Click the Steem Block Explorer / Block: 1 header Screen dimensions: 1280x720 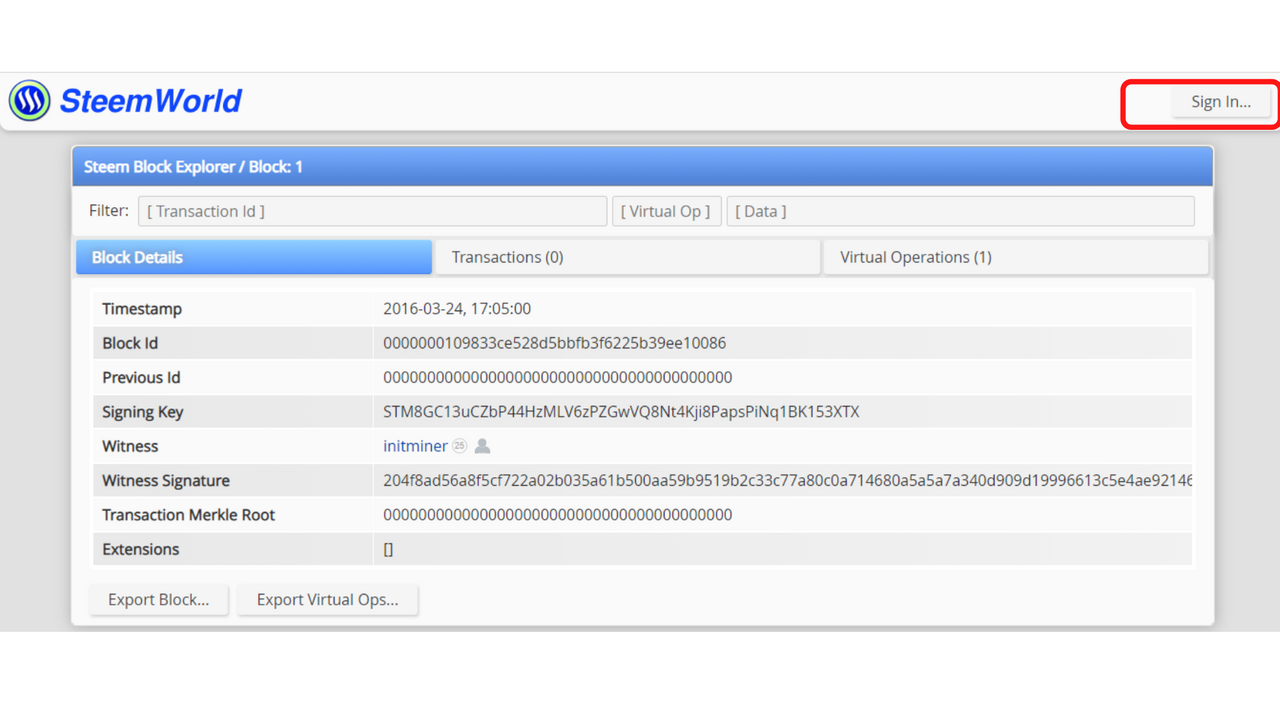pos(193,167)
